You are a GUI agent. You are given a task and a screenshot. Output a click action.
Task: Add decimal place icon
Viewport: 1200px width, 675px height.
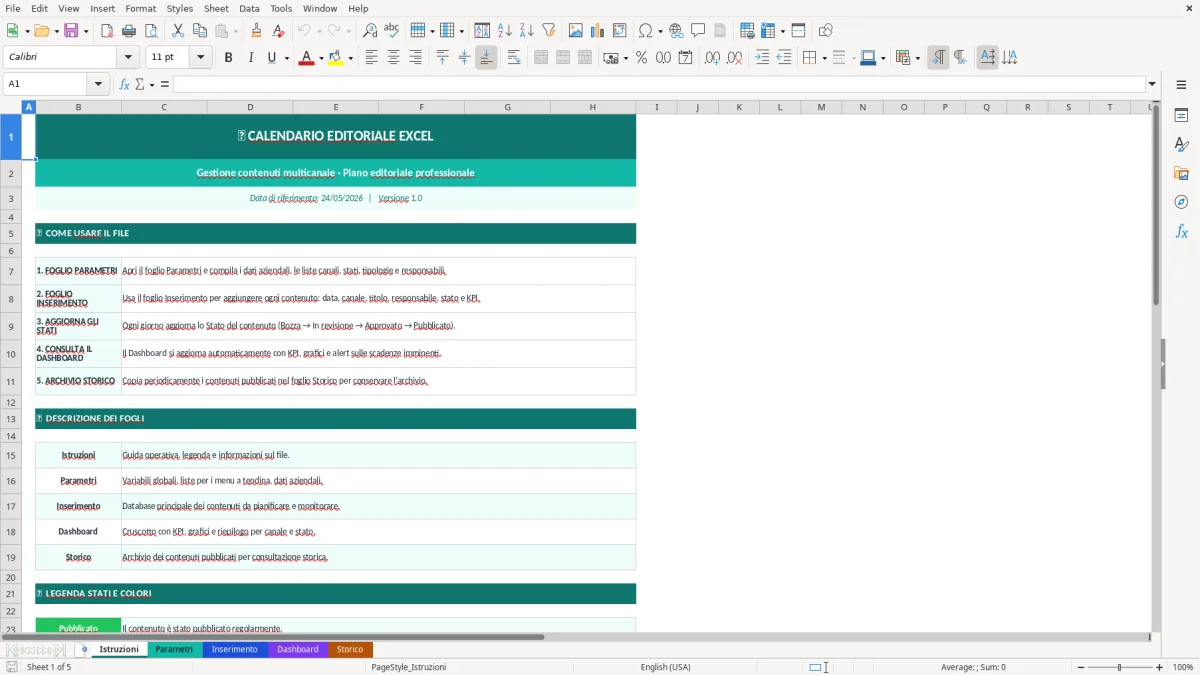click(x=713, y=58)
